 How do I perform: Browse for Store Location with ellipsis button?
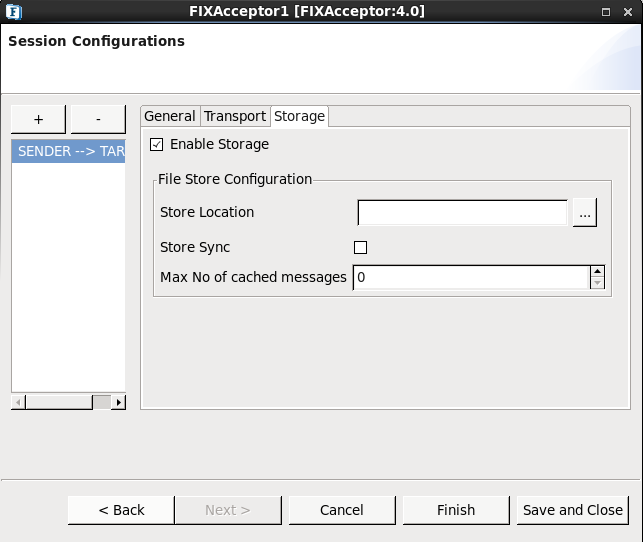pos(585,213)
